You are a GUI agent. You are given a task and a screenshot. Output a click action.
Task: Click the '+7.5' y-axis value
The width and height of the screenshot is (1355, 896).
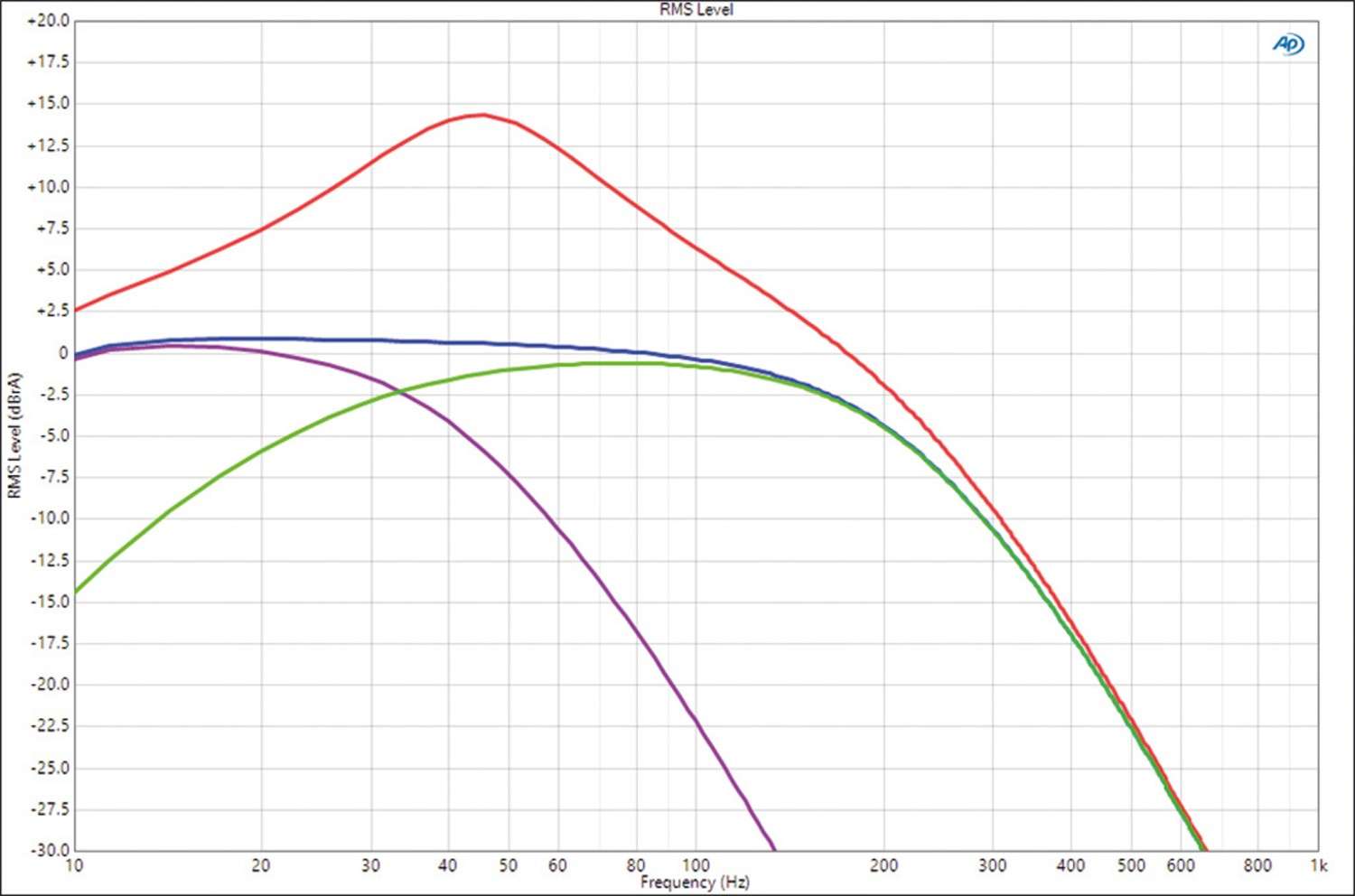click(x=52, y=229)
